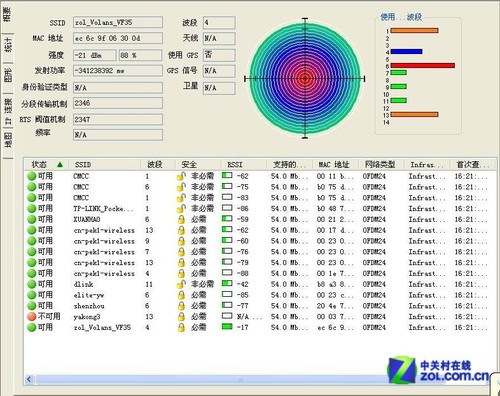This screenshot has height=396, width=500.
Task: Open the IP 连接 side tab
Action: click(x=8, y=111)
